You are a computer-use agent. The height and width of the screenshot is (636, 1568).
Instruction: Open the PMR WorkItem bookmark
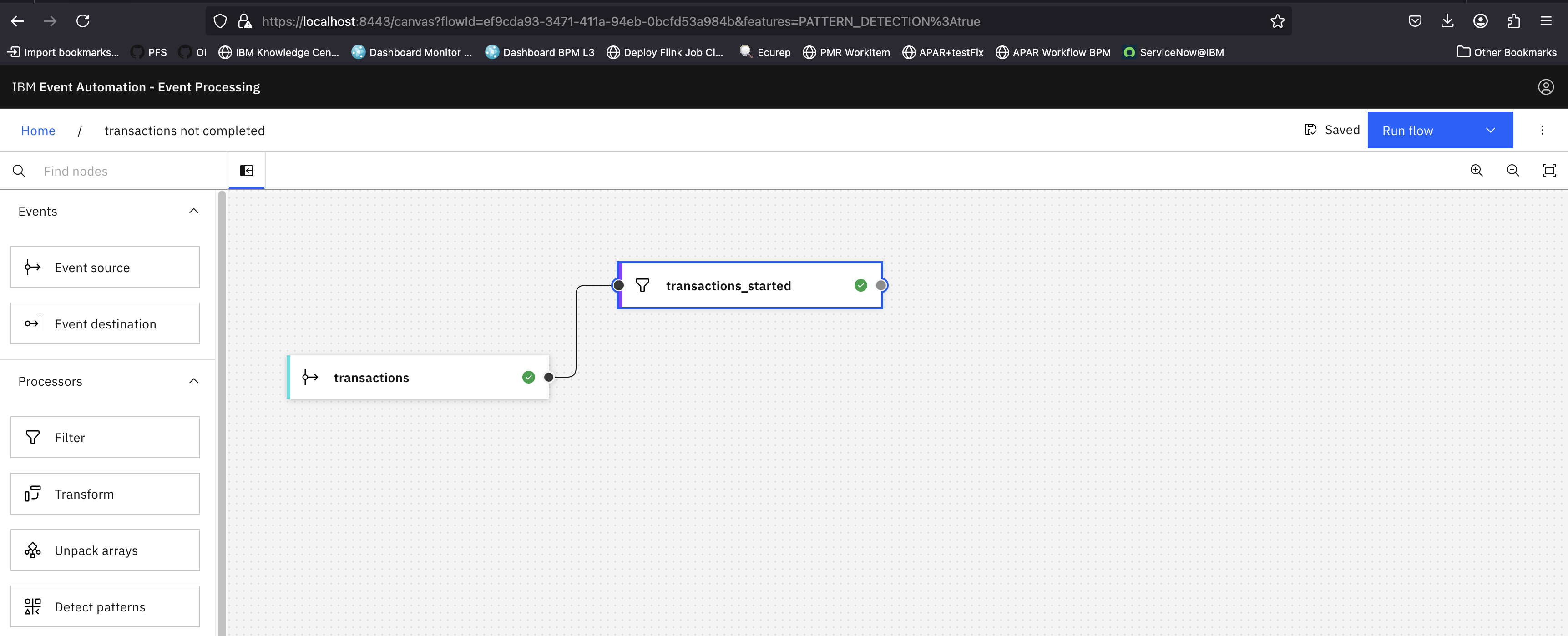(x=846, y=52)
